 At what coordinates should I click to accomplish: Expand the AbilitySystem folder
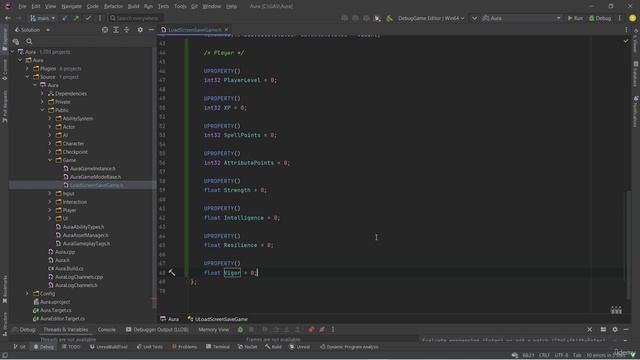point(50,119)
